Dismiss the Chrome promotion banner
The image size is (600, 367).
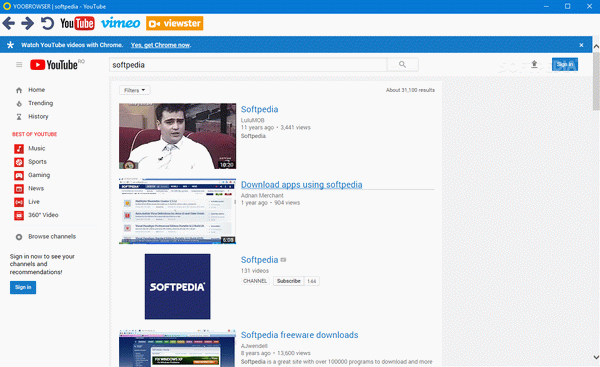pyautogui.click(x=581, y=45)
